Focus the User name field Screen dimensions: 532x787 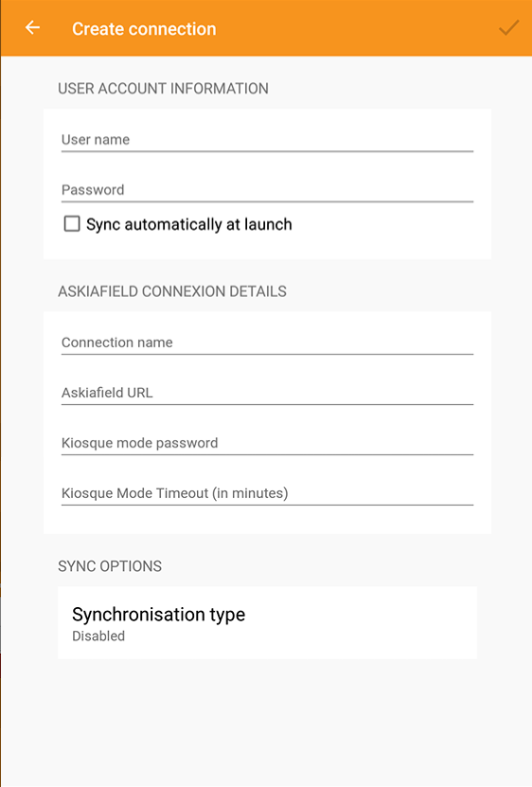[267, 140]
